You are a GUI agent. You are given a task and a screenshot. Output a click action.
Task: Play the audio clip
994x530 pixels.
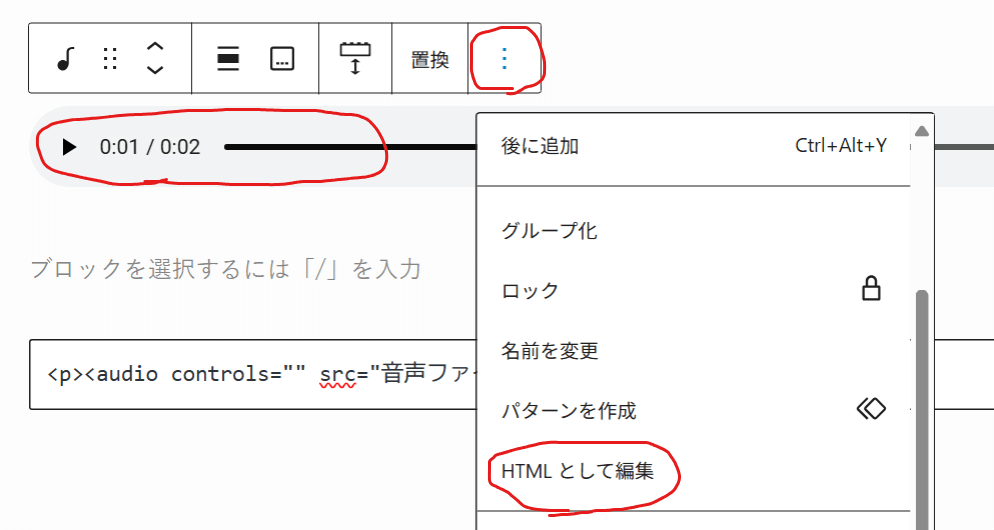pos(69,148)
